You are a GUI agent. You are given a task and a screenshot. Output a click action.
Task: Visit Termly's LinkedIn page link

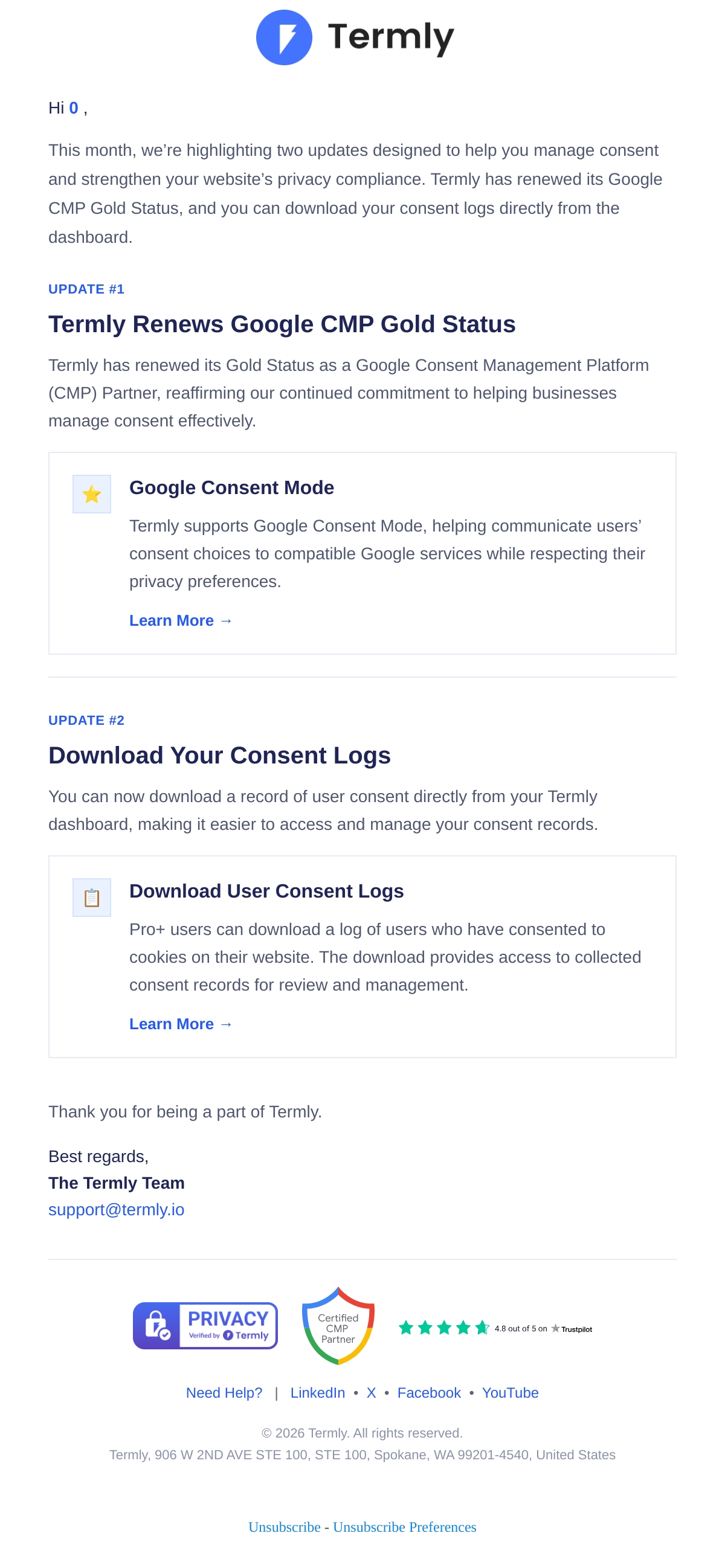coord(318,1393)
